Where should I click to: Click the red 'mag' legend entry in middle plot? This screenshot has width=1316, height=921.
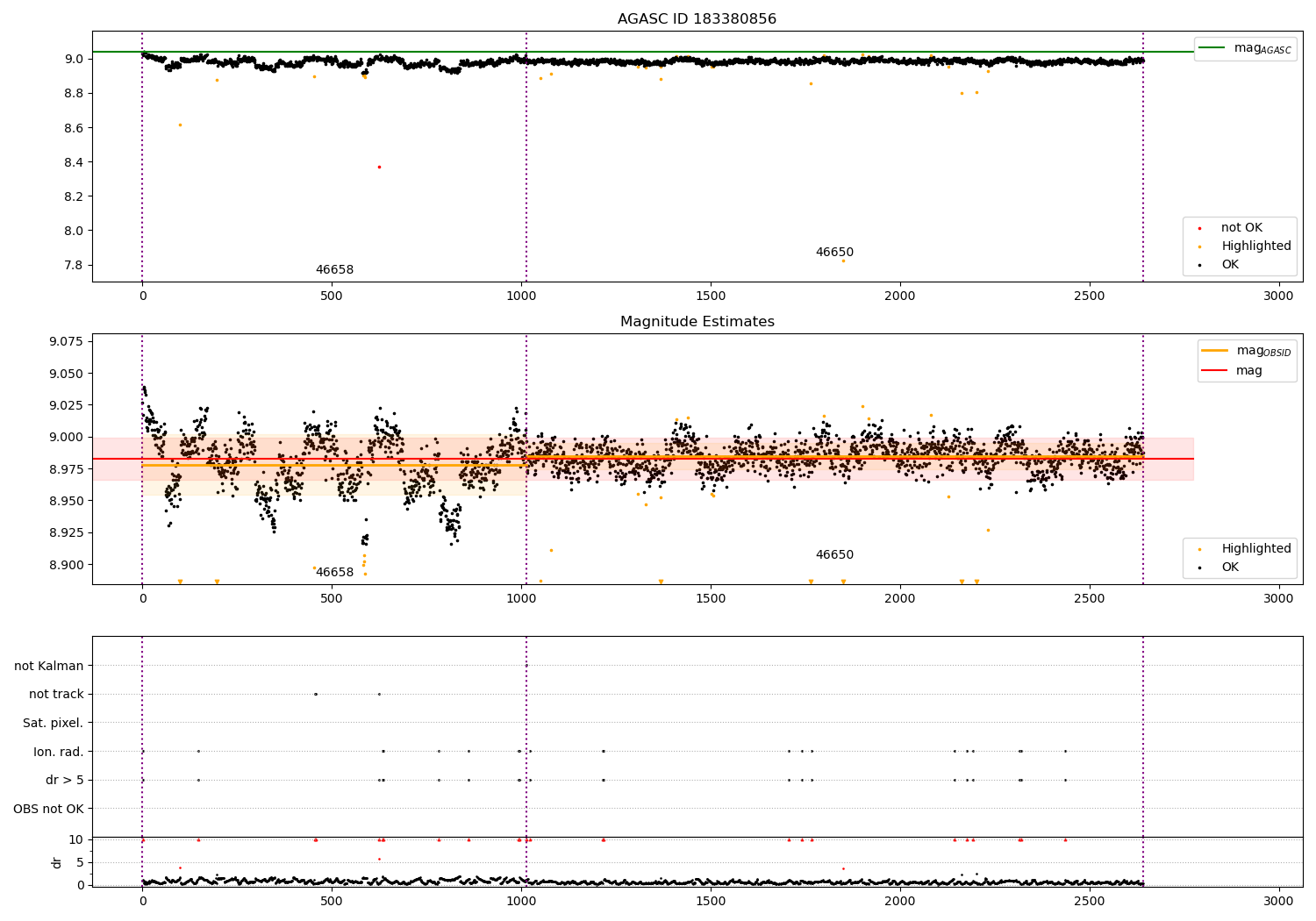1233,371
